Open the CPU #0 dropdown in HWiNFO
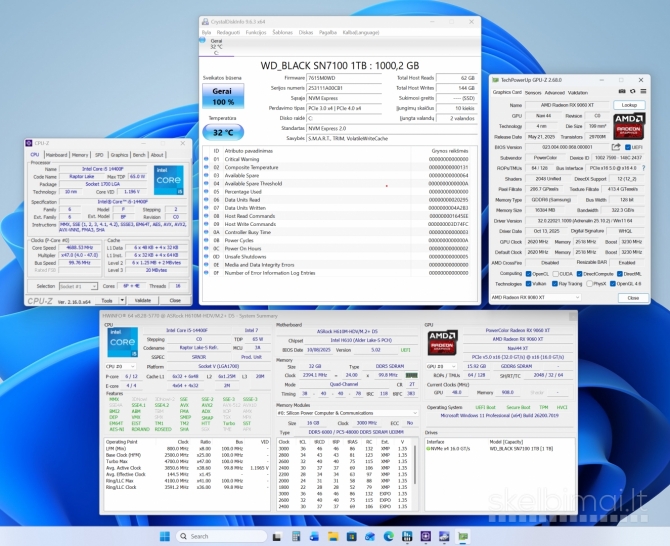Screen dimensions: 670x546 (x=120, y=367)
